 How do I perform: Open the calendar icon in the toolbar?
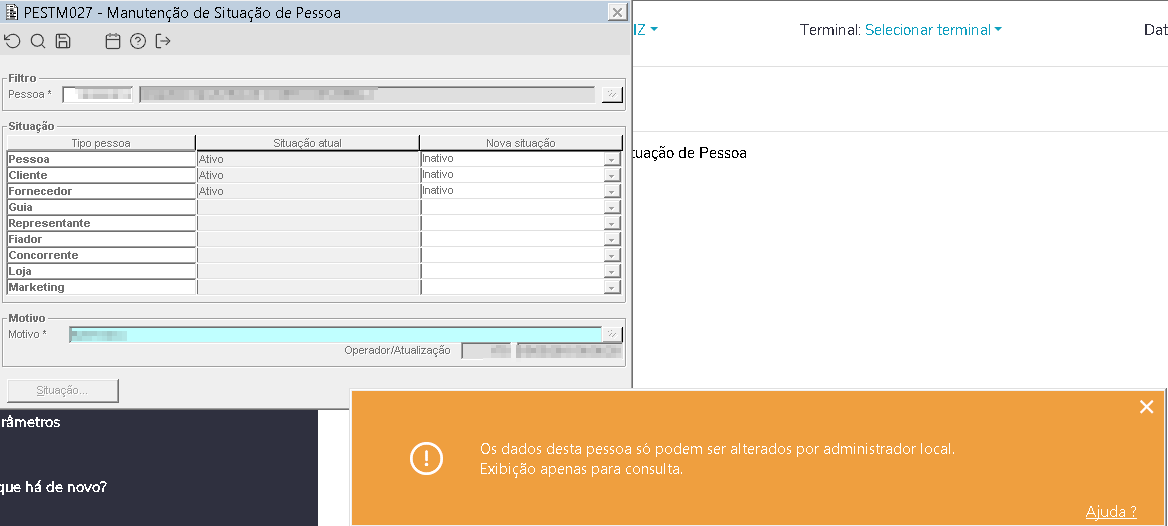tap(112, 42)
